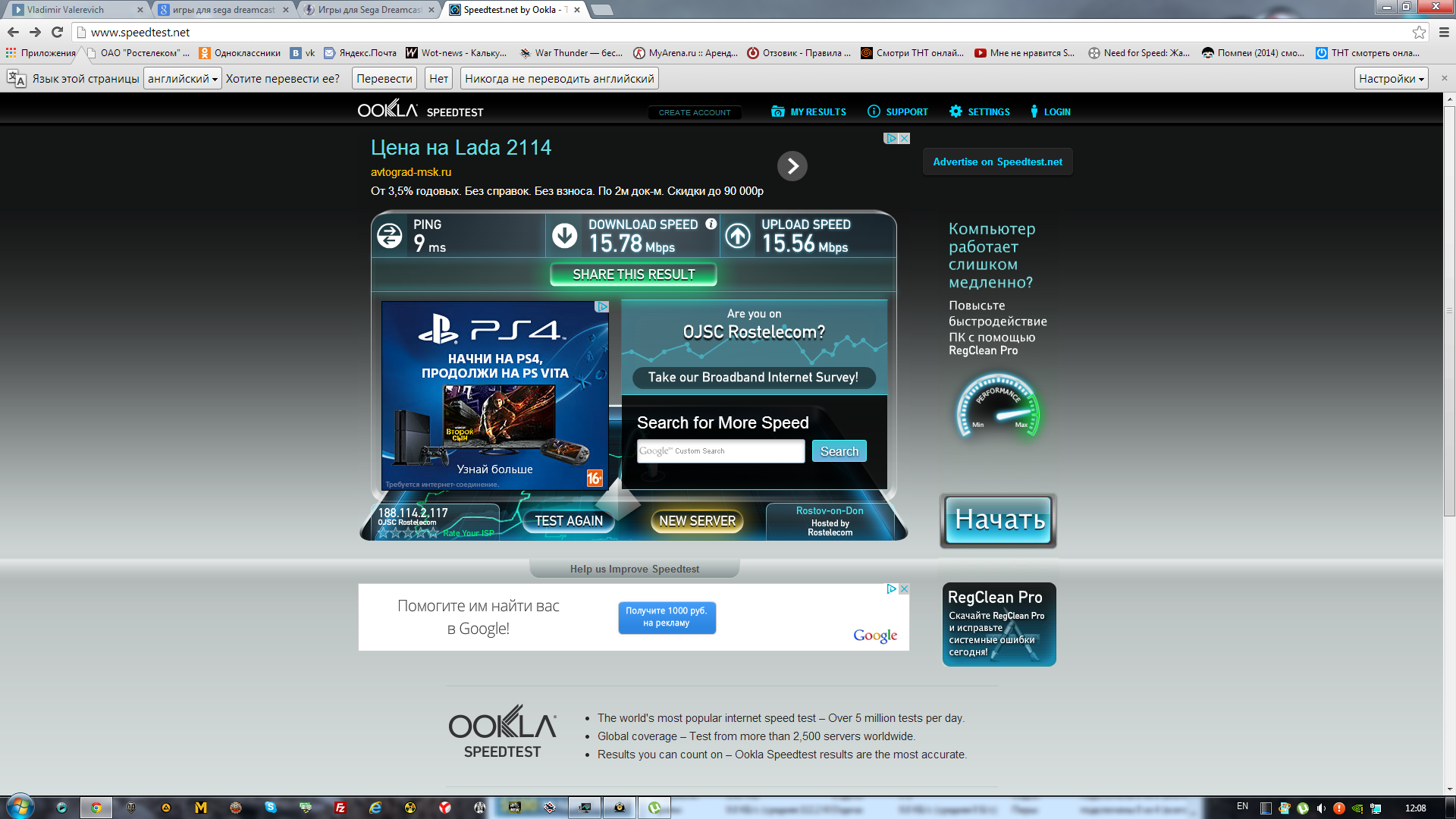
Task: Click the Rostov-on-Don server name
Action: pos(830,511)
